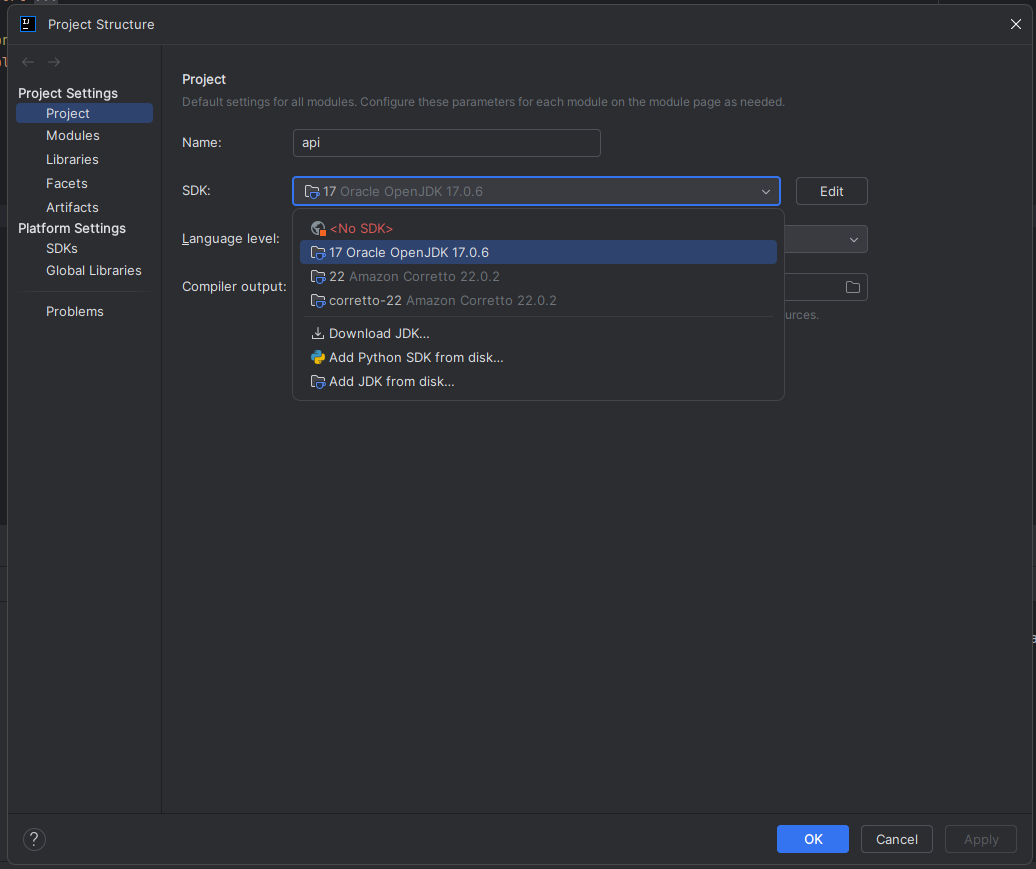Open Facets settings page
The height and width of the screenshot is (869, 1036).
point(67,183)
